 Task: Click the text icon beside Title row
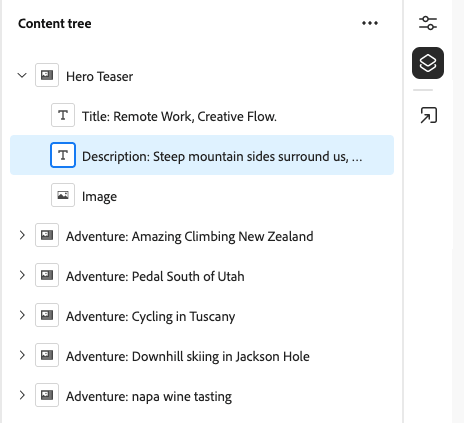pyautogui.click(x=63, y=115)
